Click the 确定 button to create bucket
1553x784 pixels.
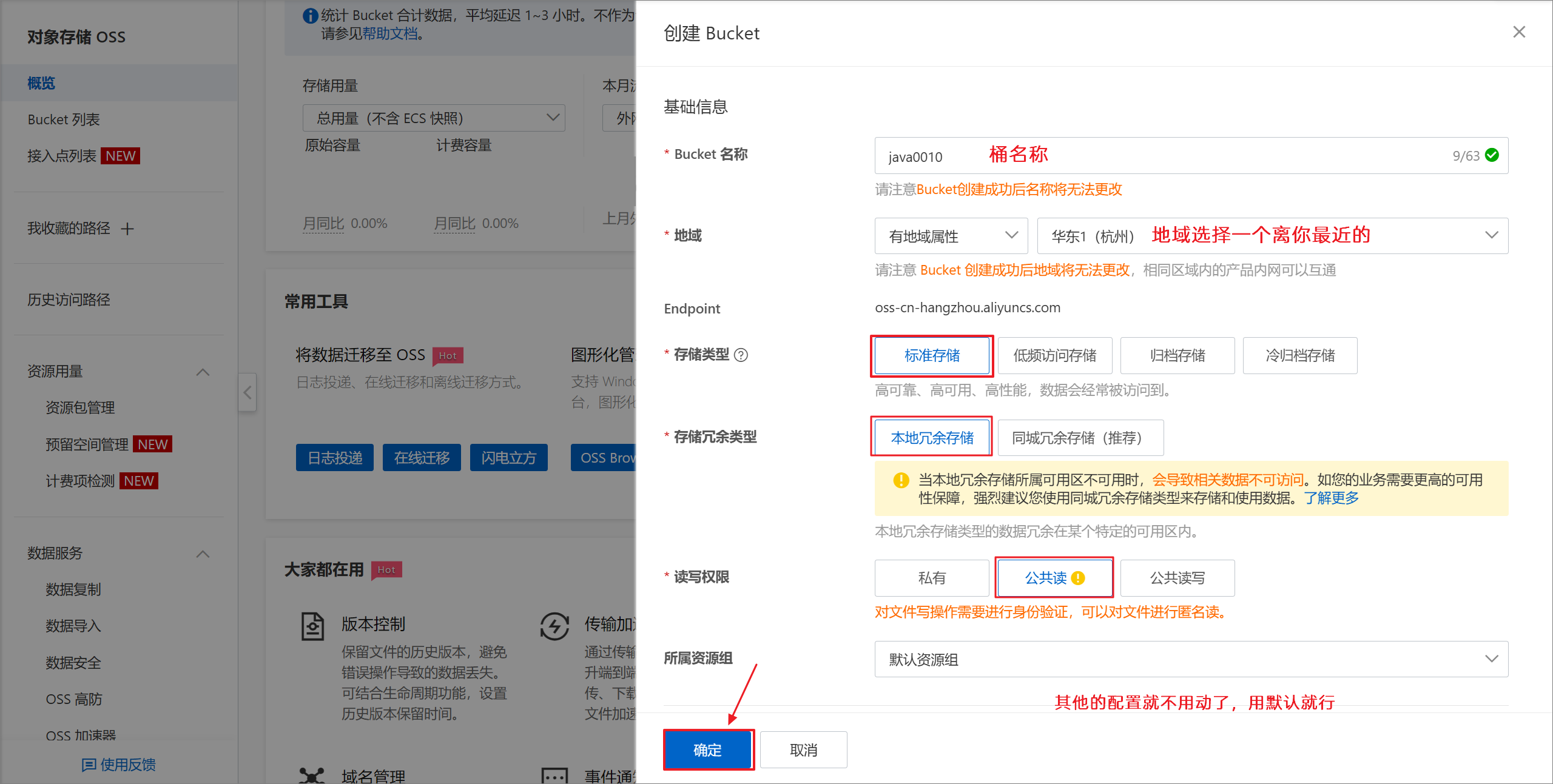point(708,750)
